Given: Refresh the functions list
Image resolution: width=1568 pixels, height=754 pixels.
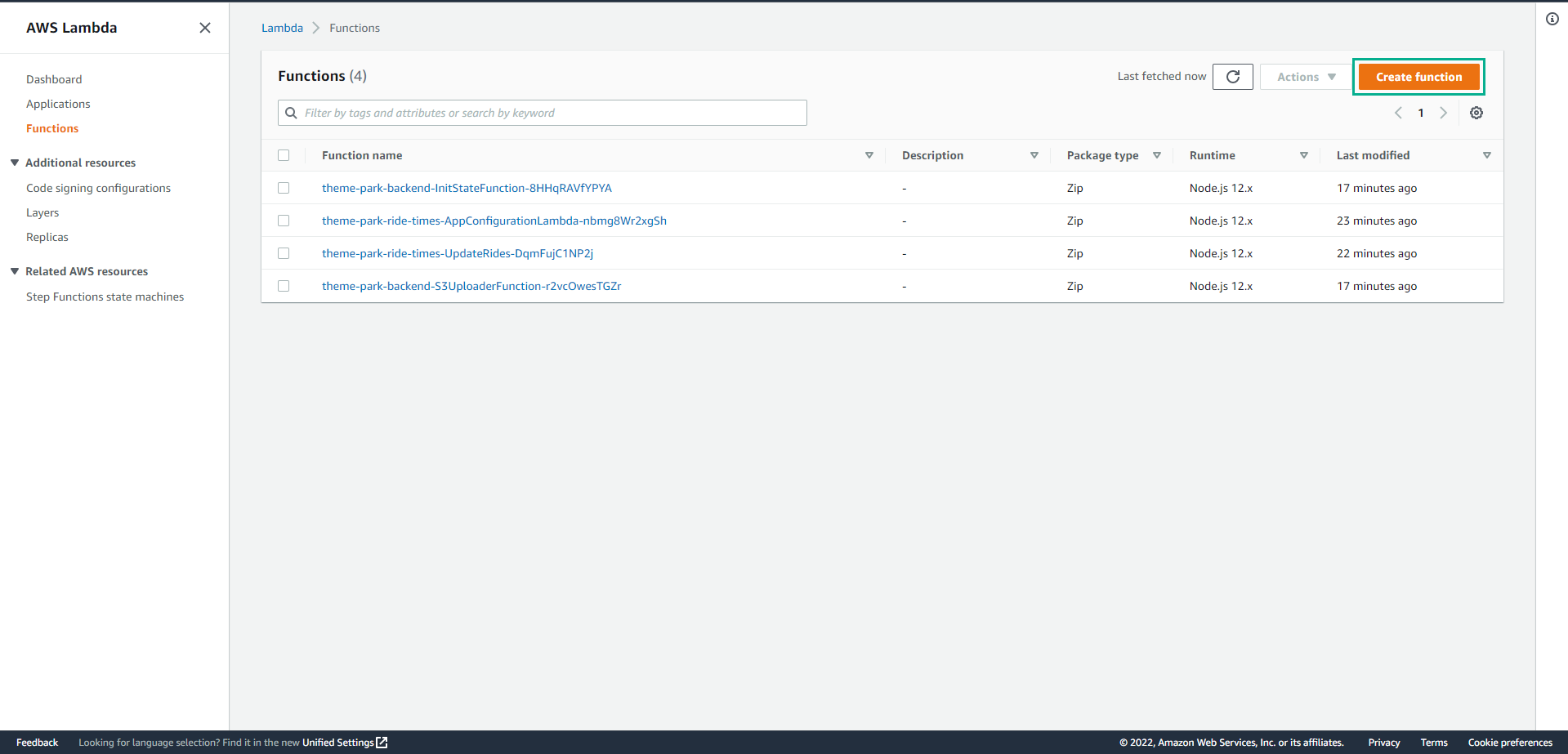Looking at the screenshot, I should [1233, 77].
